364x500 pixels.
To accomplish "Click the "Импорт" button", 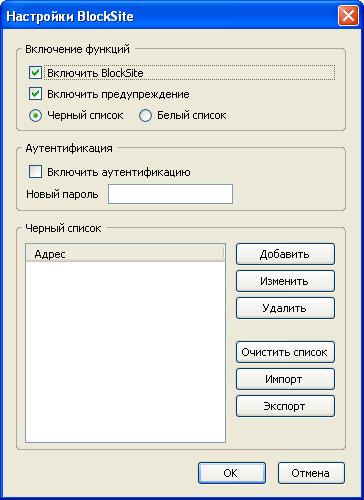I will [x=285, y=379].
